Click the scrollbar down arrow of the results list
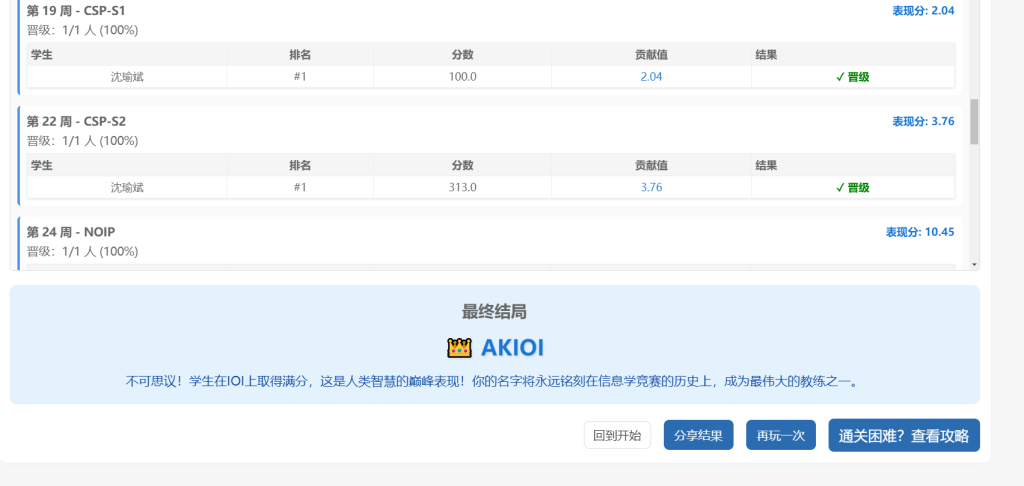1024x486 pixels. (974, 264)
